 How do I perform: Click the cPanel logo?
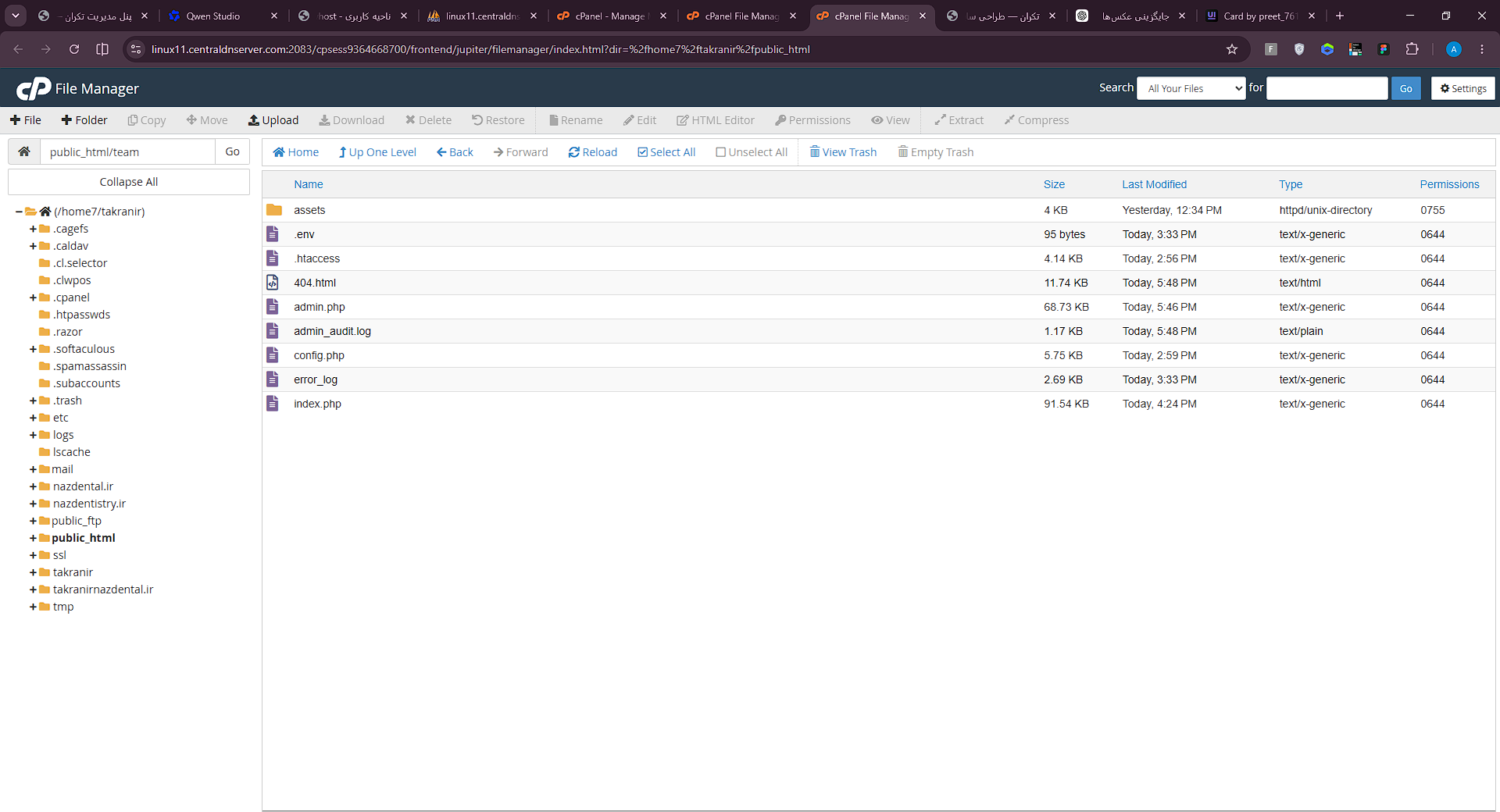(x=34, y=89)
